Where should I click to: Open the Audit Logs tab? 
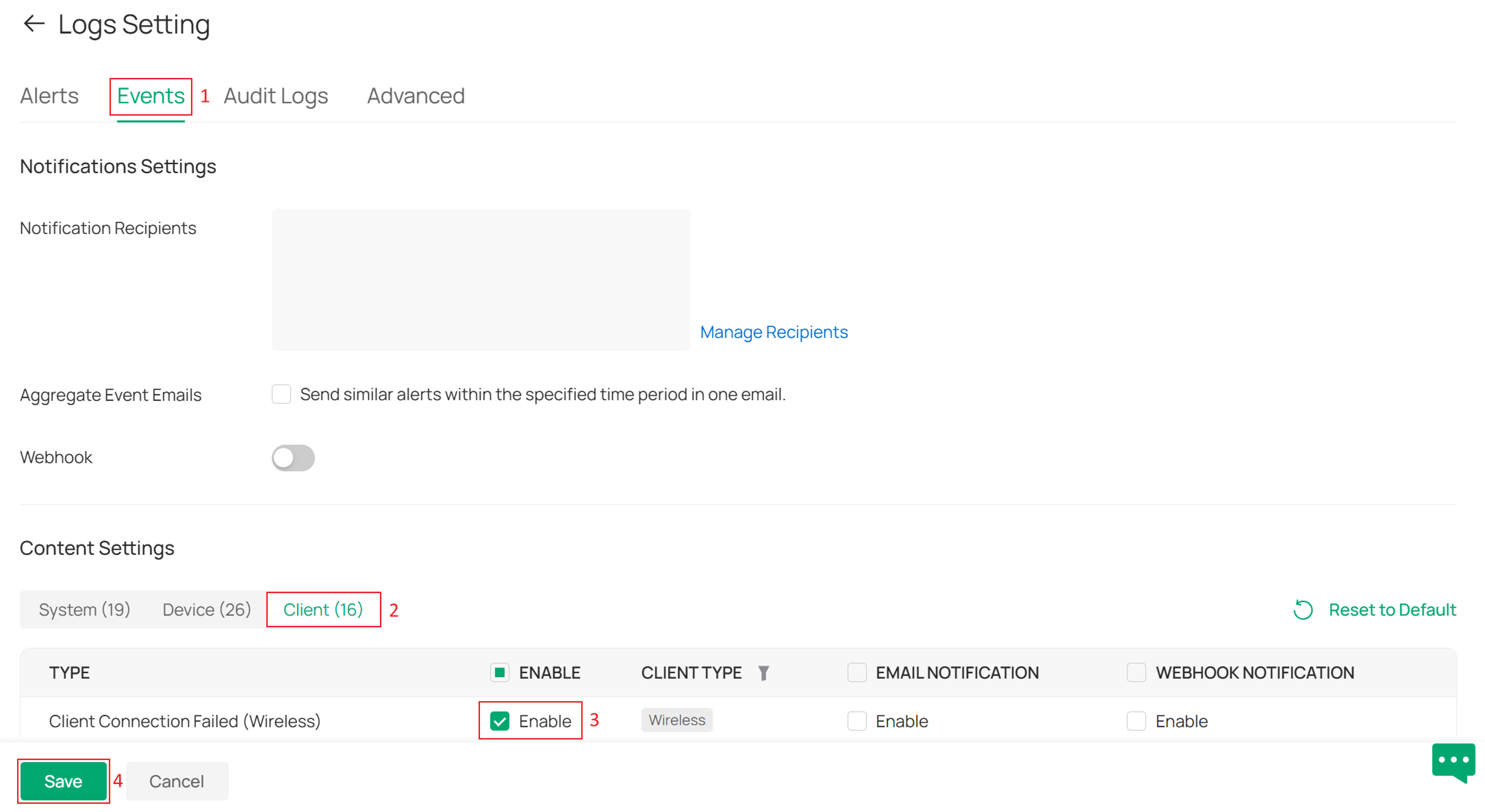click(x=276, y=96)
